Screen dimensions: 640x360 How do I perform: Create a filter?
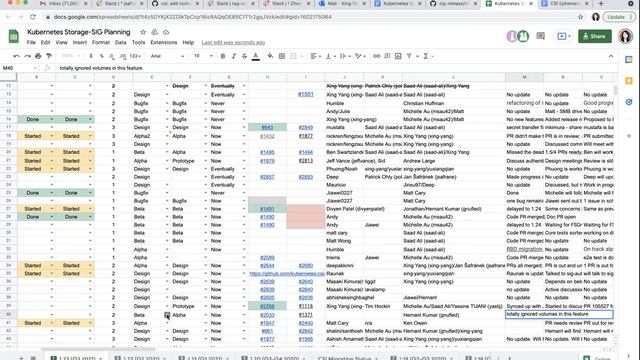pos(409,56)
